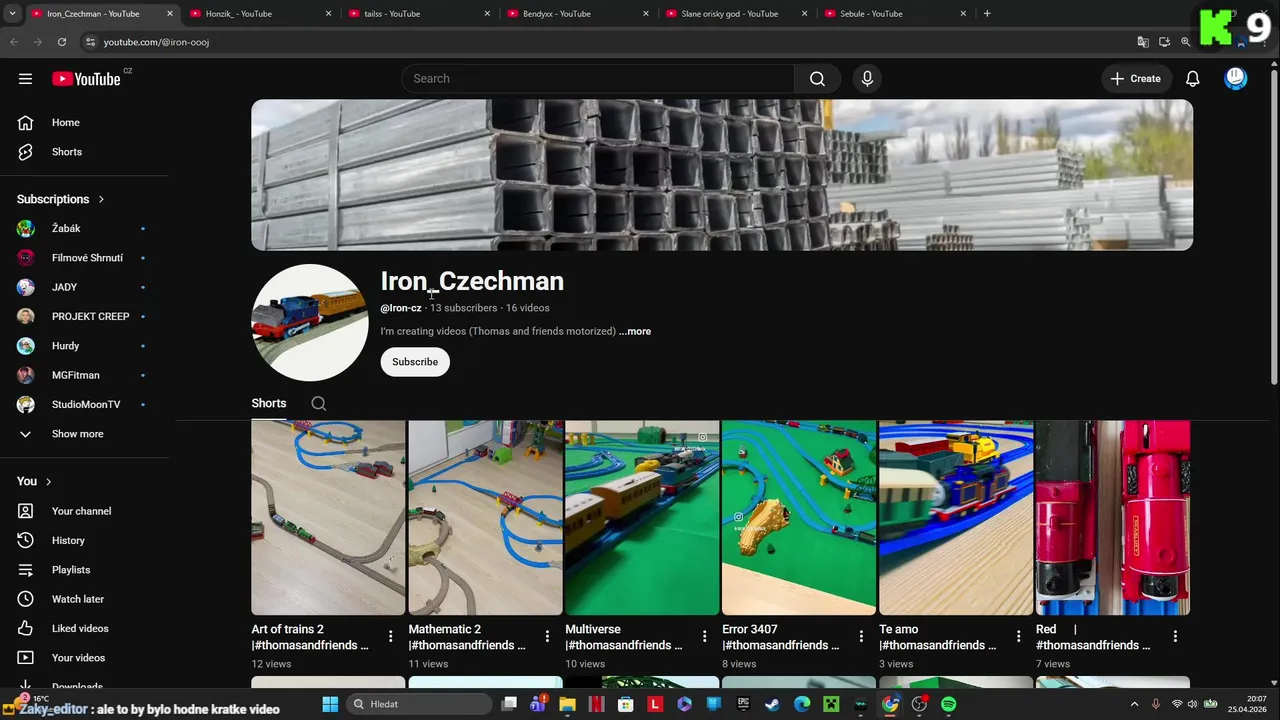The height and width of the screenshot is (720, 1280).
Task: Select the Shorts channel tab
Action: [269, 403]
